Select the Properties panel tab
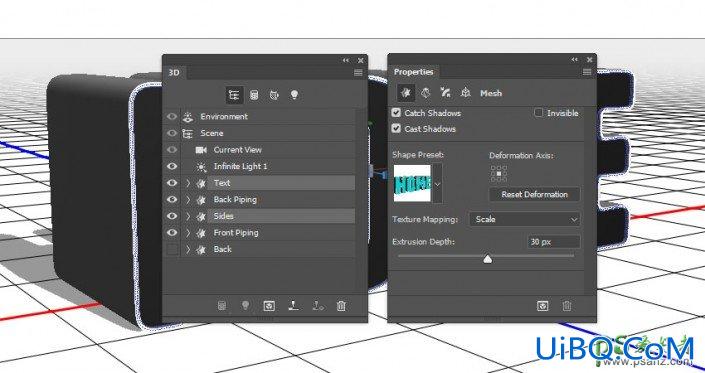The width and height of the screenshot is (705, 373). [x=414, y=72]
